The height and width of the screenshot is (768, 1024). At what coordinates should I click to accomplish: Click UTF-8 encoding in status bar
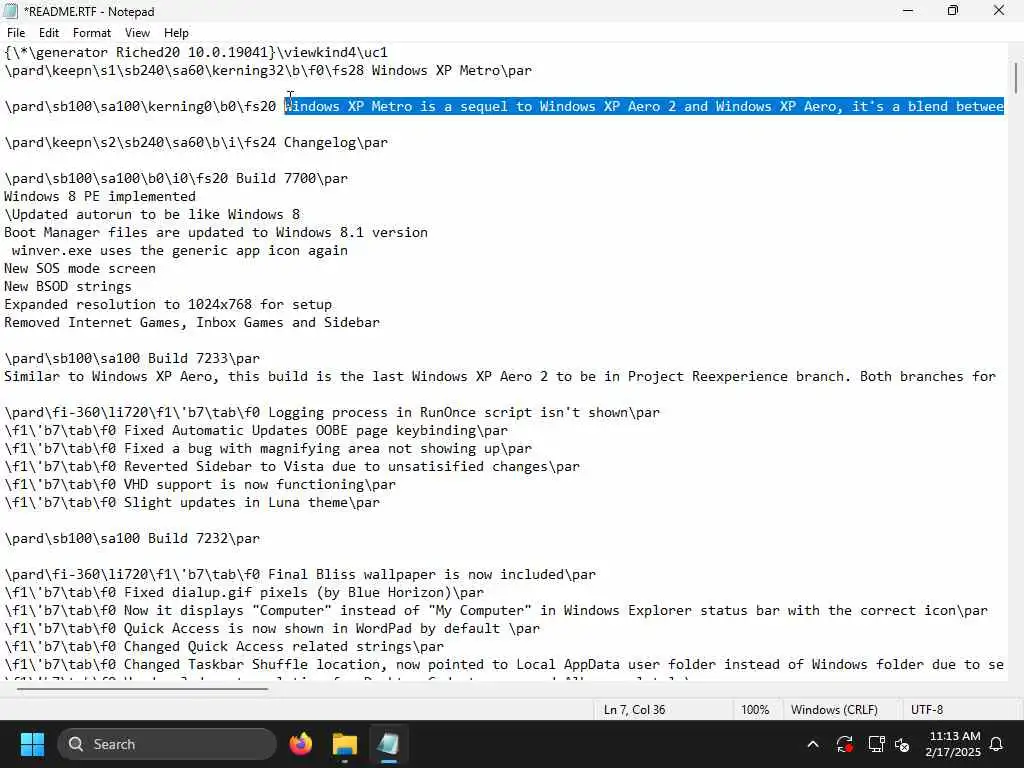pos(927,709)
